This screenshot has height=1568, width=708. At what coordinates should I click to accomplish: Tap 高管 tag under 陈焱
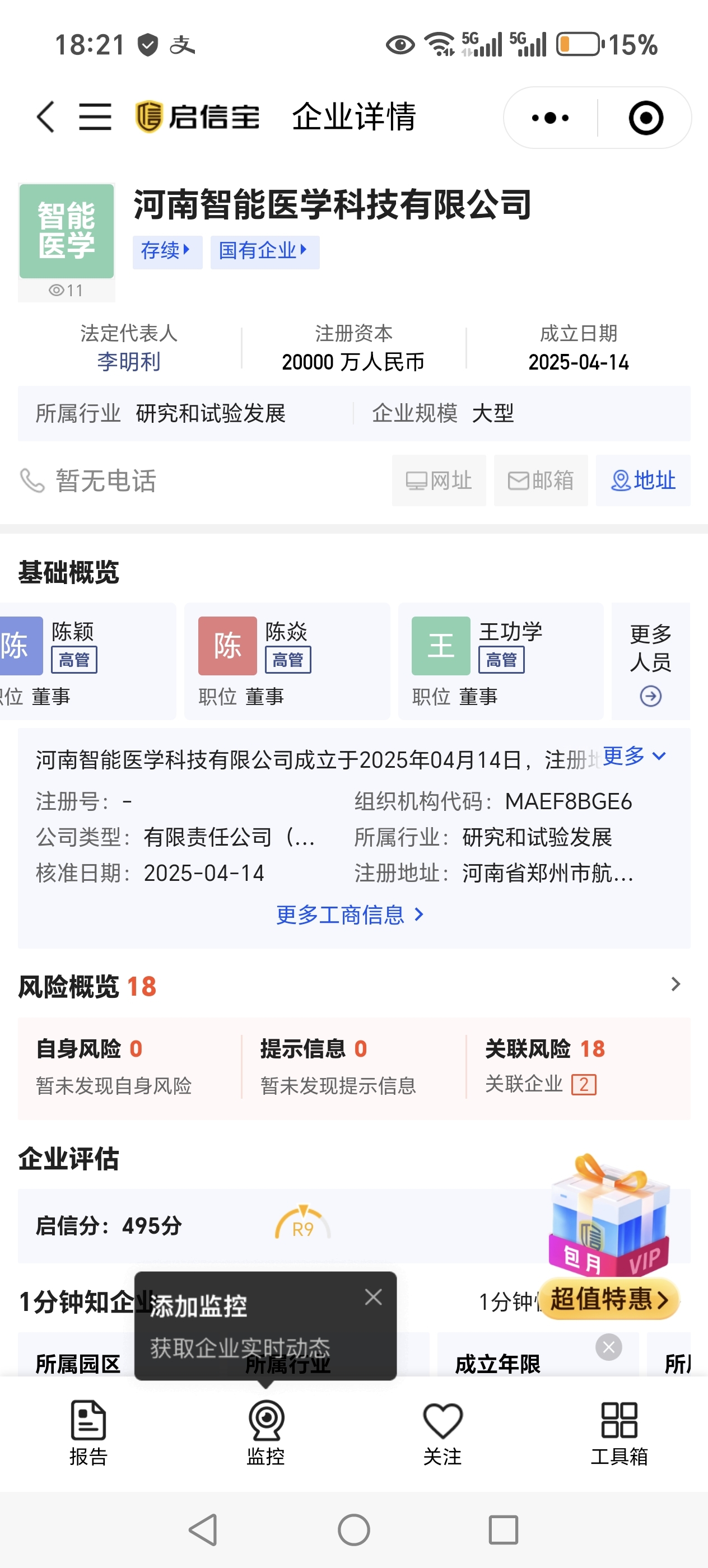click(x=288, y=660)
